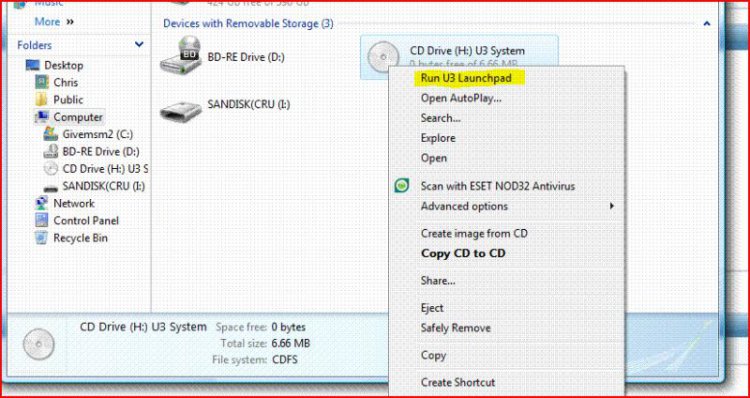Expand the More favorite links

54,22
